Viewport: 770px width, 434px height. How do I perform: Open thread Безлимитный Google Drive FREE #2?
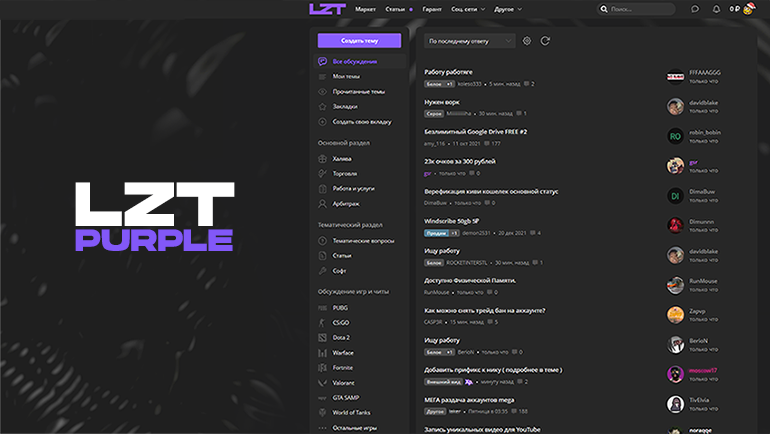point(475,132)
